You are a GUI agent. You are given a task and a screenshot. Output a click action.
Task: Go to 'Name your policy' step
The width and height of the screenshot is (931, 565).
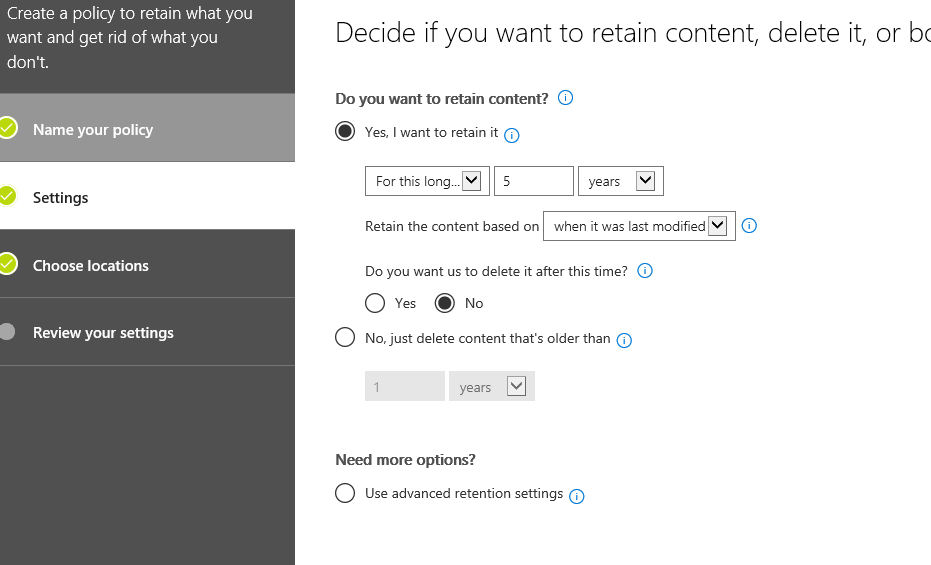pos(93,130)
